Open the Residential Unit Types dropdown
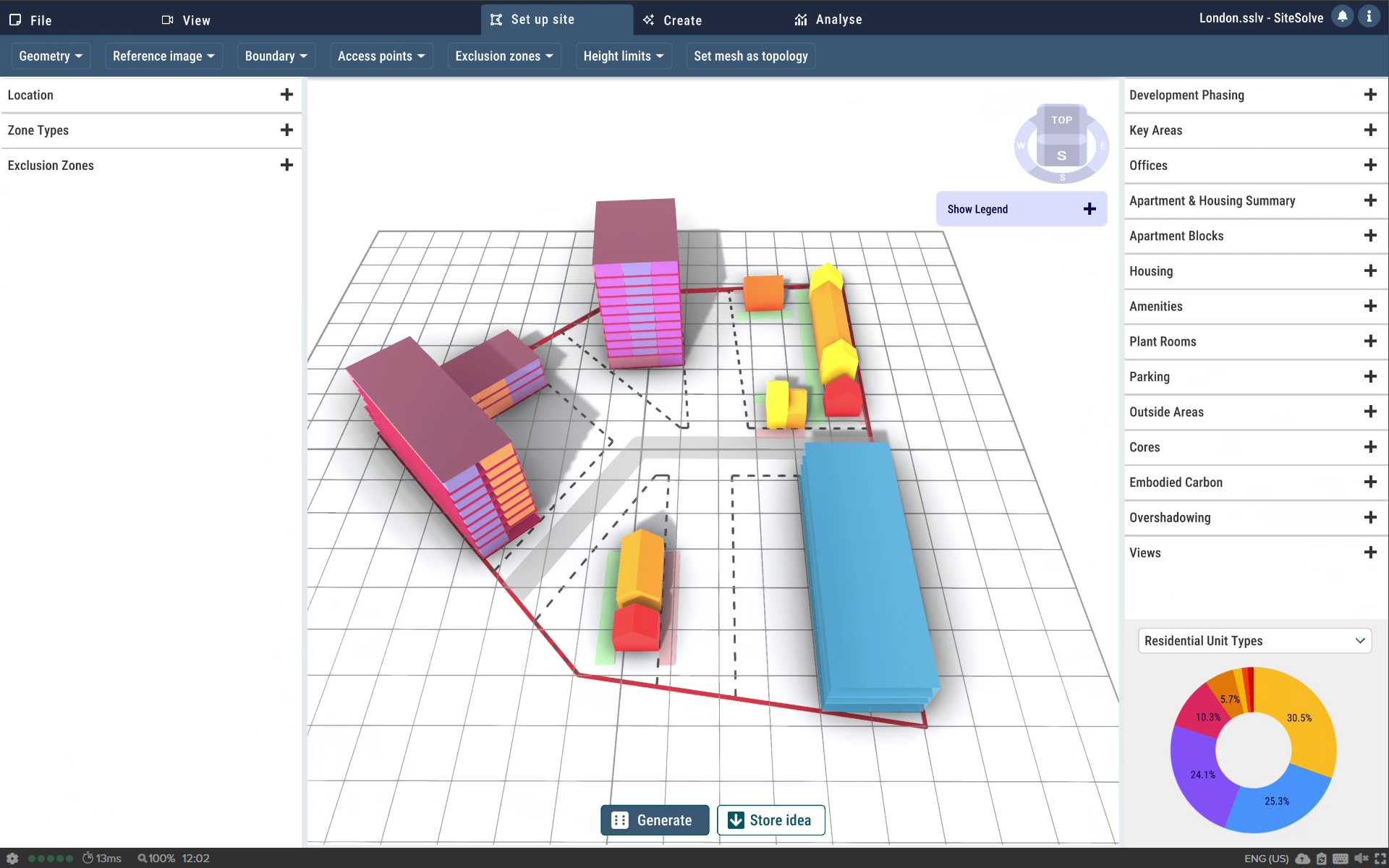The height and width of the screenshot is (868, 1389). pyautogui.click(x=1254, y=641)
